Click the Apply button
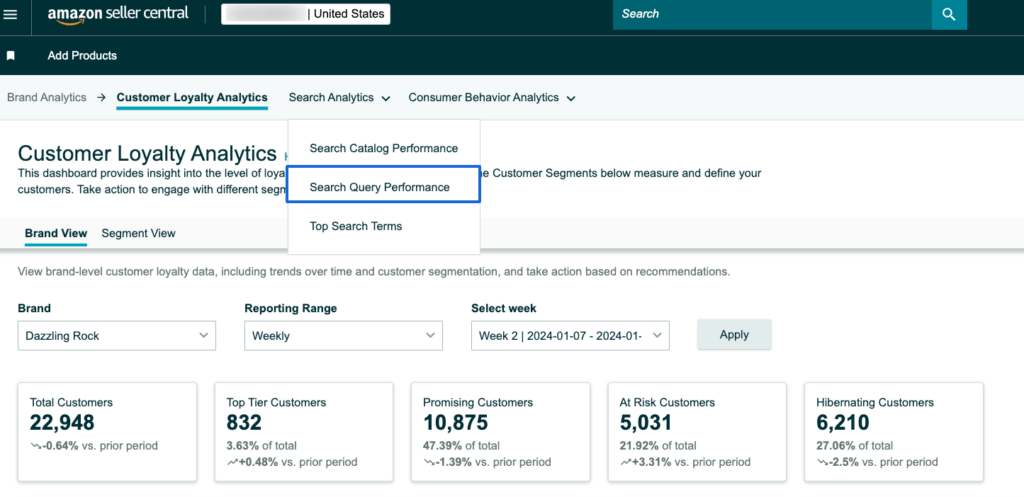This screenshot has width=1024, height=497. [734, 334]
